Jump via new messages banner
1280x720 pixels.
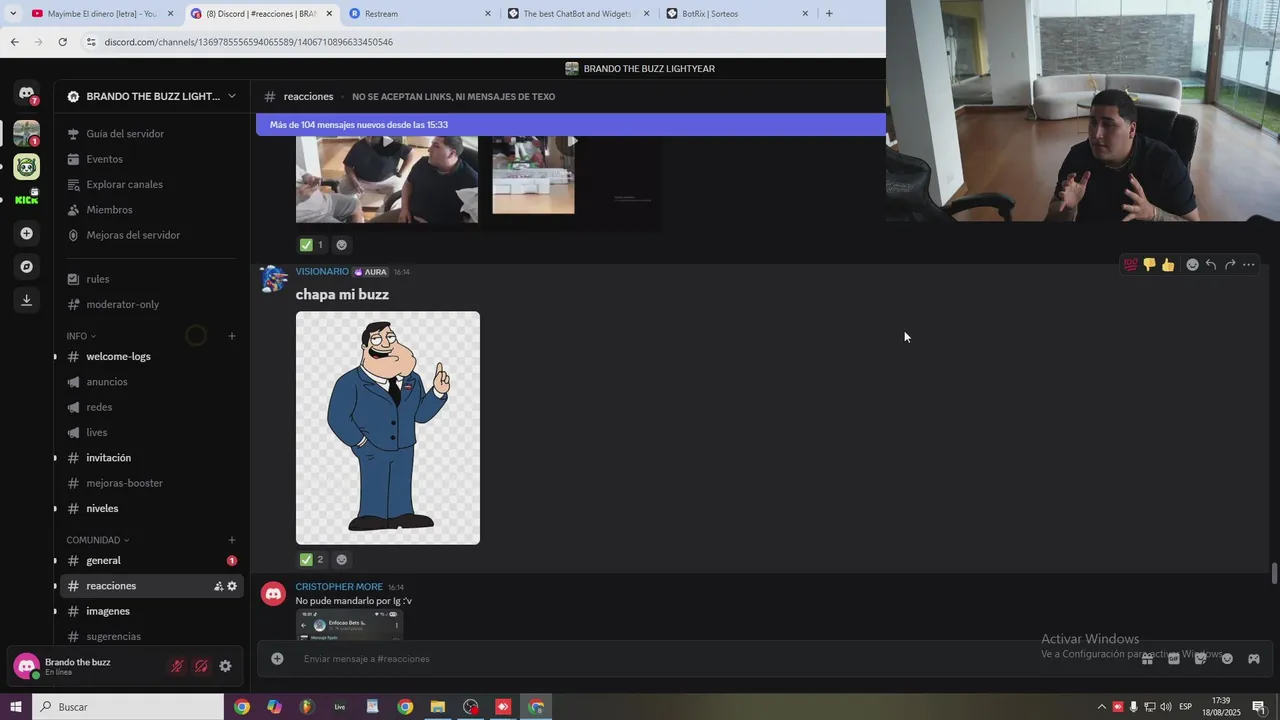pyautogui.click(x=571, y=125)
